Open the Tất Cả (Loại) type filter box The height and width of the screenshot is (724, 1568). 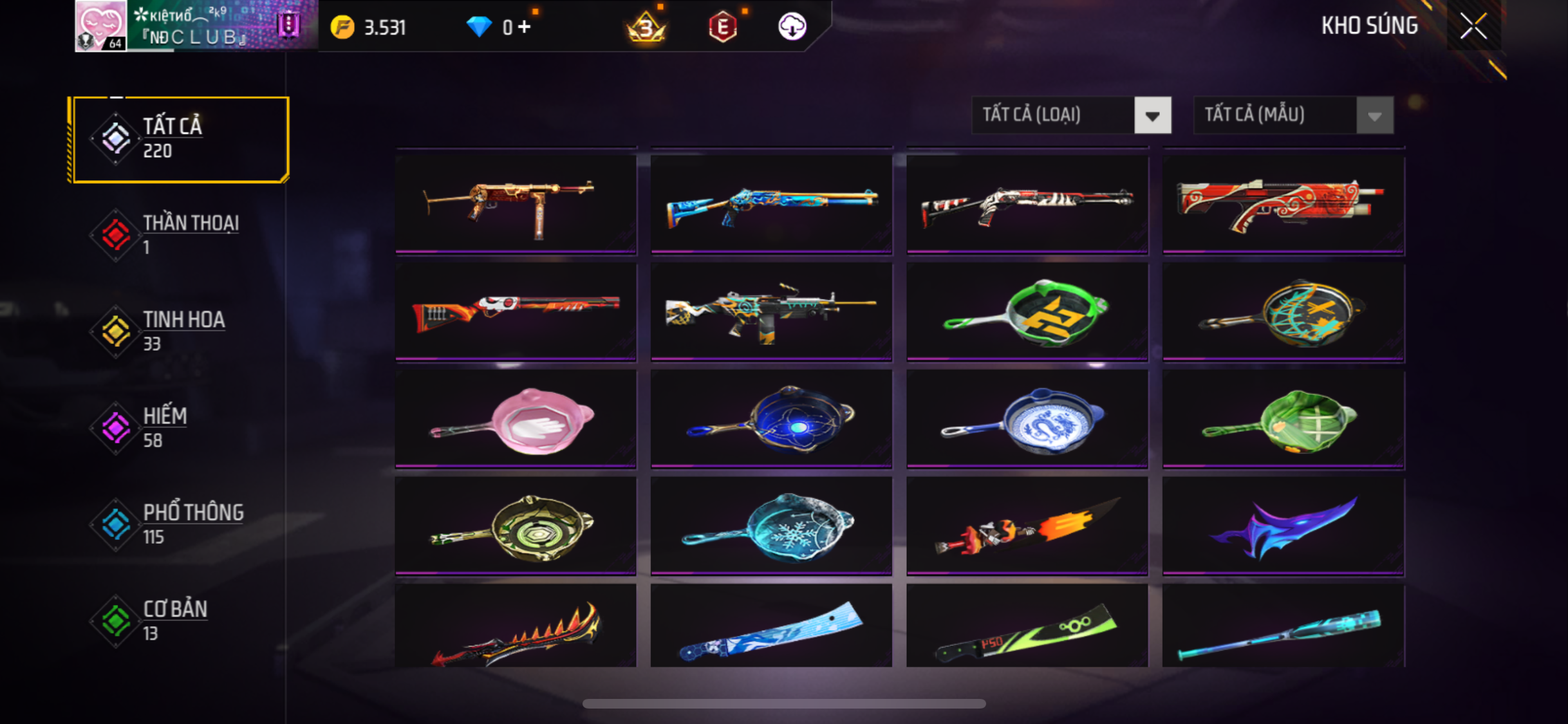1071,116
